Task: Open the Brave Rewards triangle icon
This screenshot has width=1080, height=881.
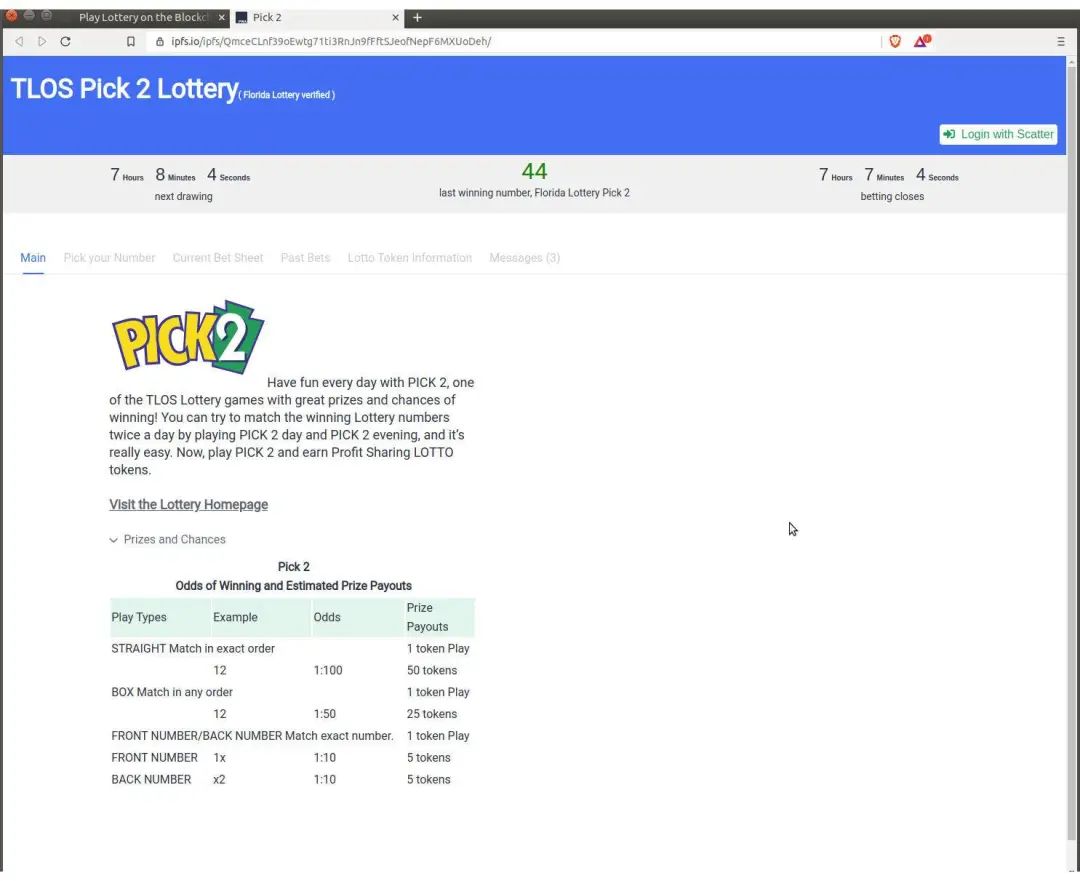Action: tap(922, 41)
